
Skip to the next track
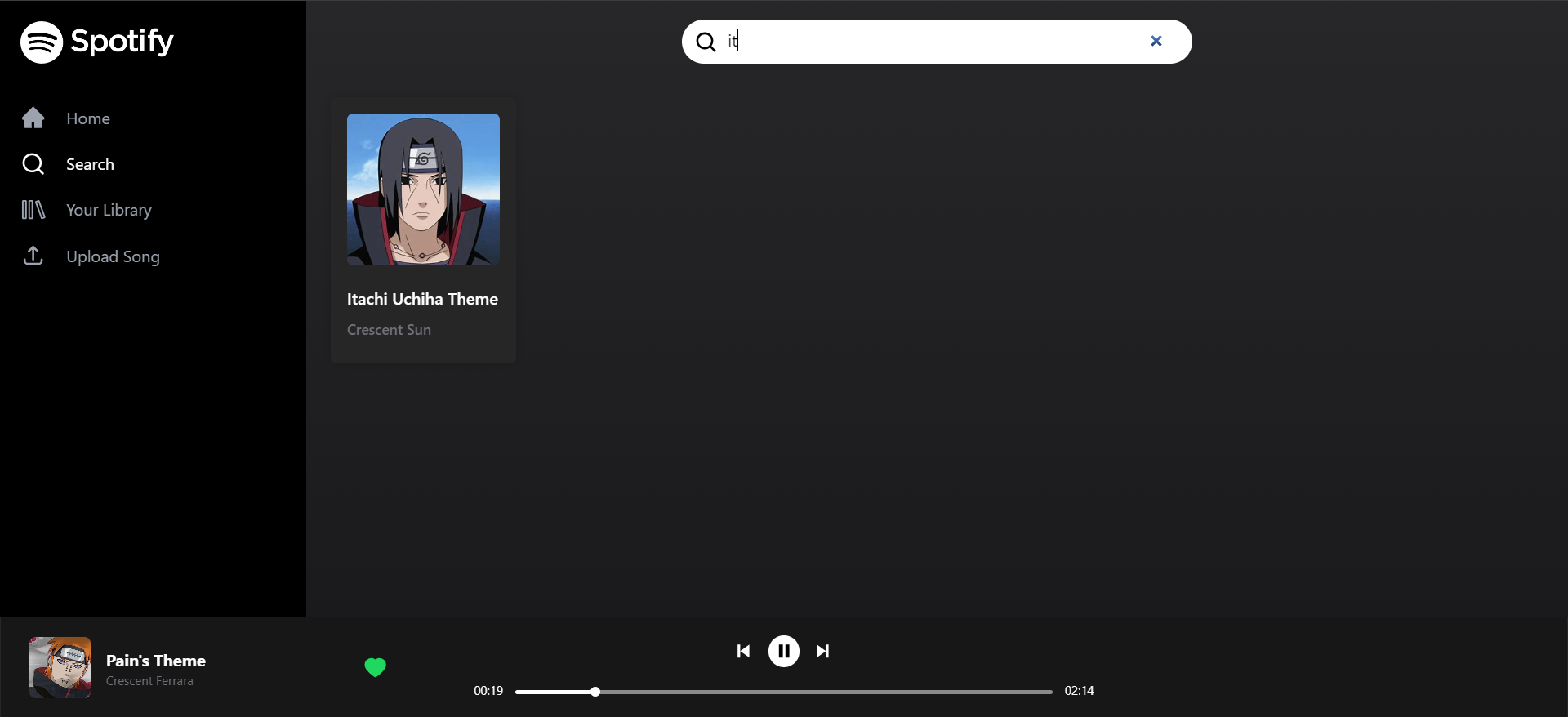(822, 651)
